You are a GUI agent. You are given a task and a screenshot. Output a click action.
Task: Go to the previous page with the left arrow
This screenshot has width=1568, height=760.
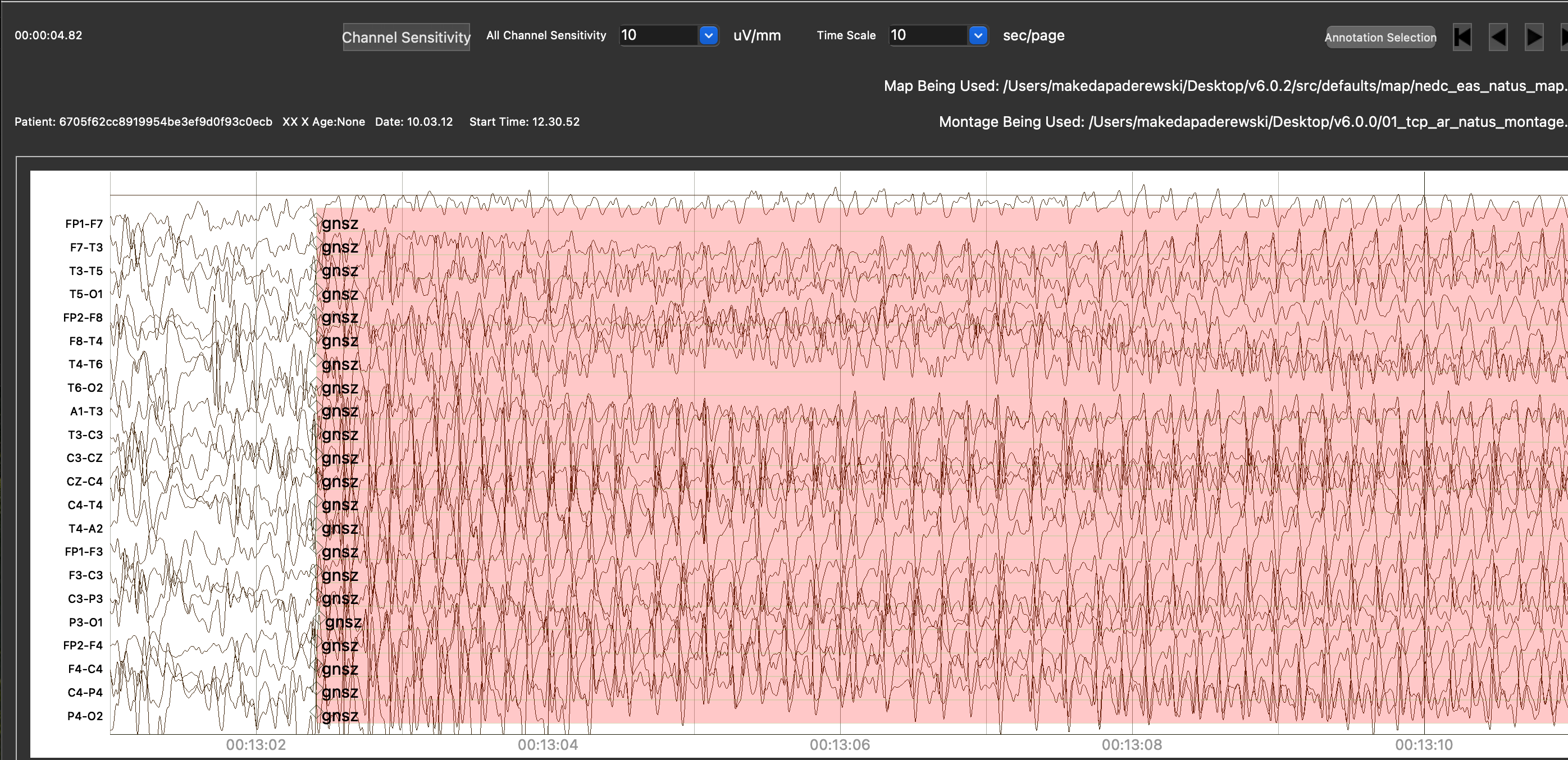pyautogui.click(x=1498, y=37)
